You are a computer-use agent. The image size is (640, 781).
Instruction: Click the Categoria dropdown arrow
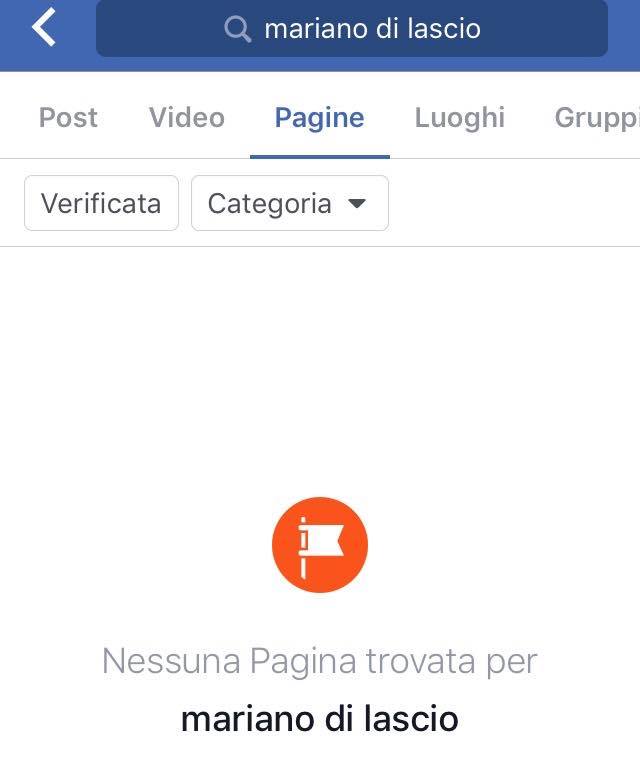point(357,203)
